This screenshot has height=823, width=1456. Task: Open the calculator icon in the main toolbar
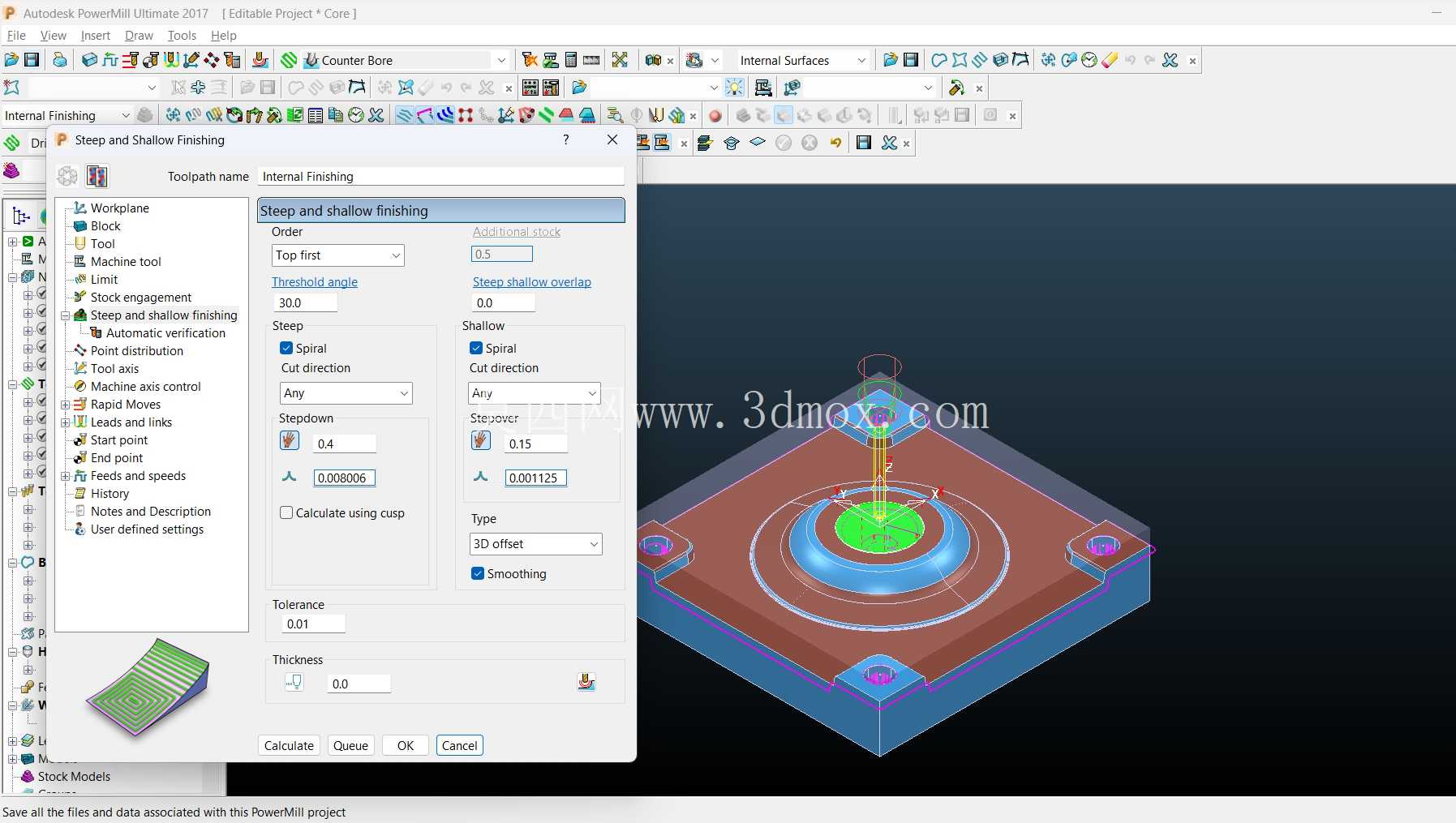point(571,60)
